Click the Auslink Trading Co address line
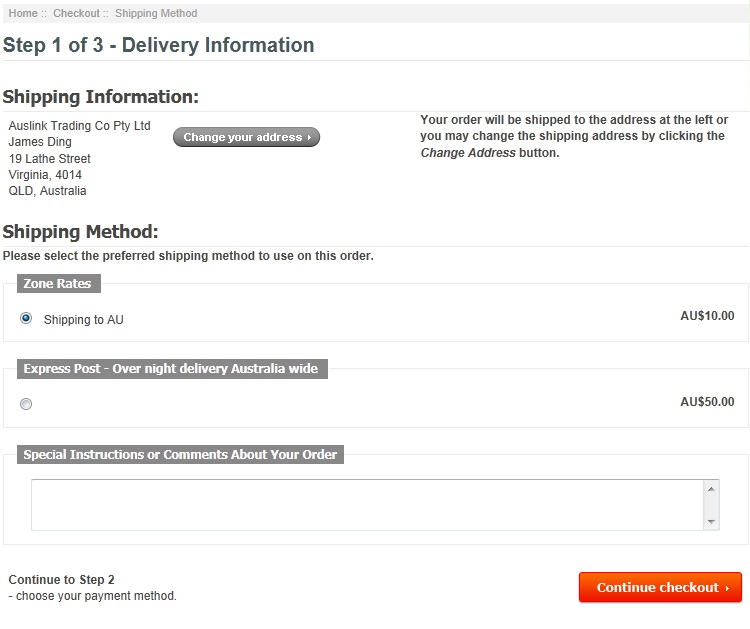This screenshot has height=629, width=750. (x=79, y=126)
